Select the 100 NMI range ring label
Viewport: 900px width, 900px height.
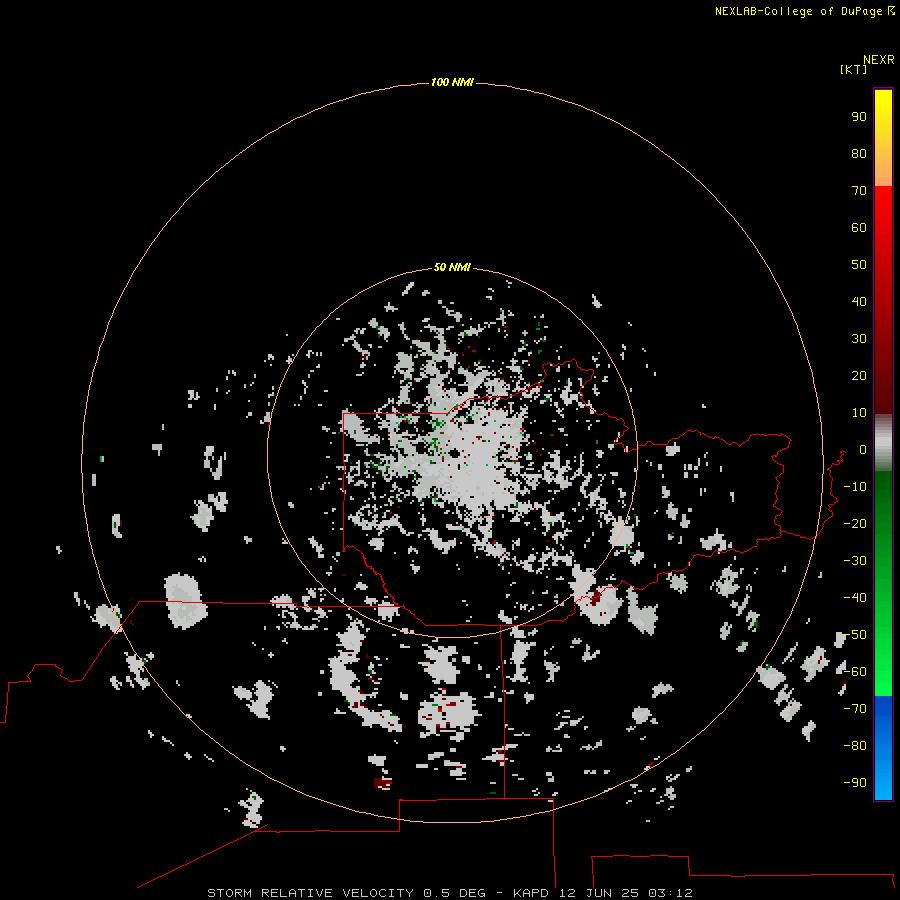click(452, 82)
